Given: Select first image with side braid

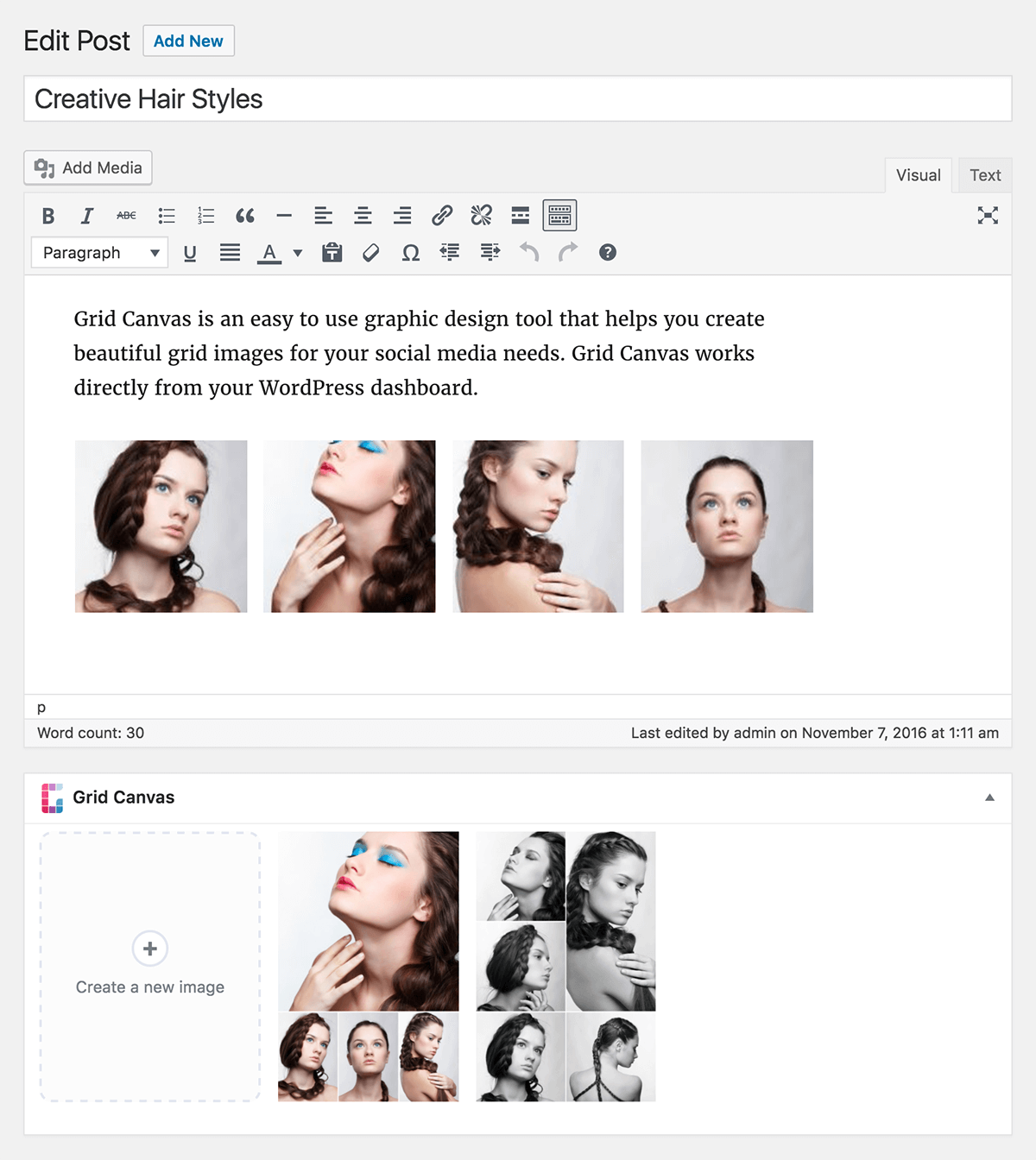Looking at the screenshot, I should point(161,526).
